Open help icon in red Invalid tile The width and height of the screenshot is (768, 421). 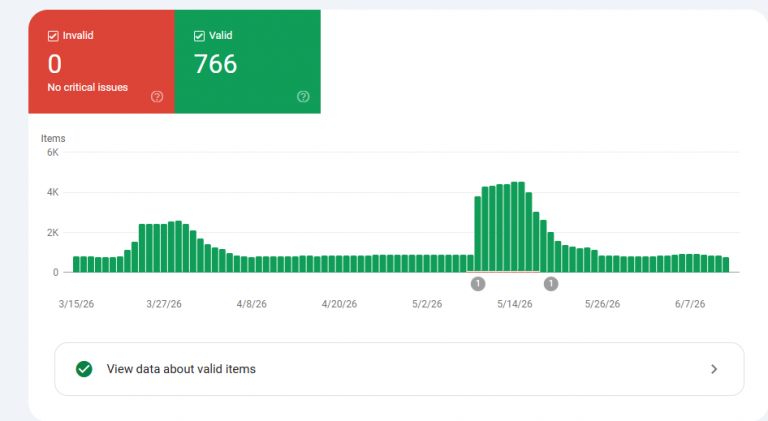pyautogui.click(x=157, y=96)
